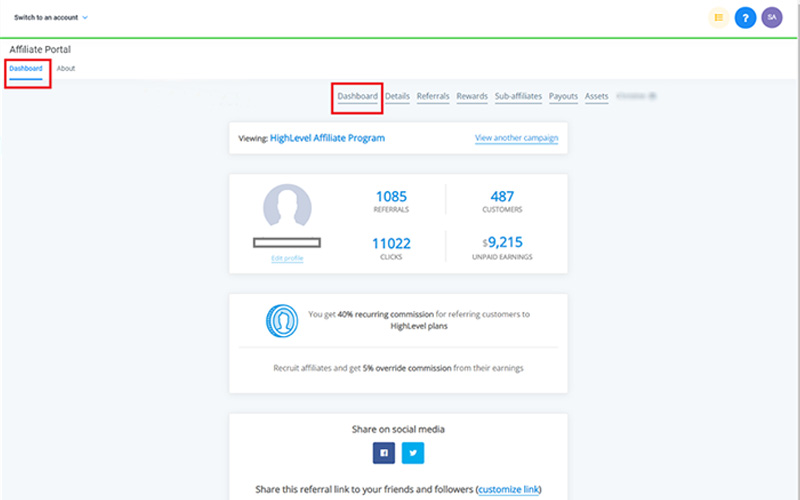Click the 5% override commission text

click(x=407, y=368)
